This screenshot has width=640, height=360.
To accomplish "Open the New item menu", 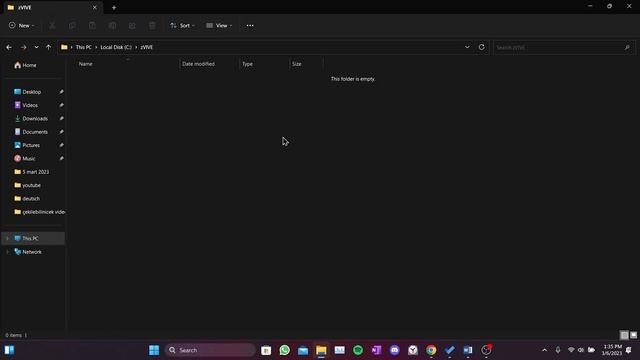I will [x=21, y=25].
